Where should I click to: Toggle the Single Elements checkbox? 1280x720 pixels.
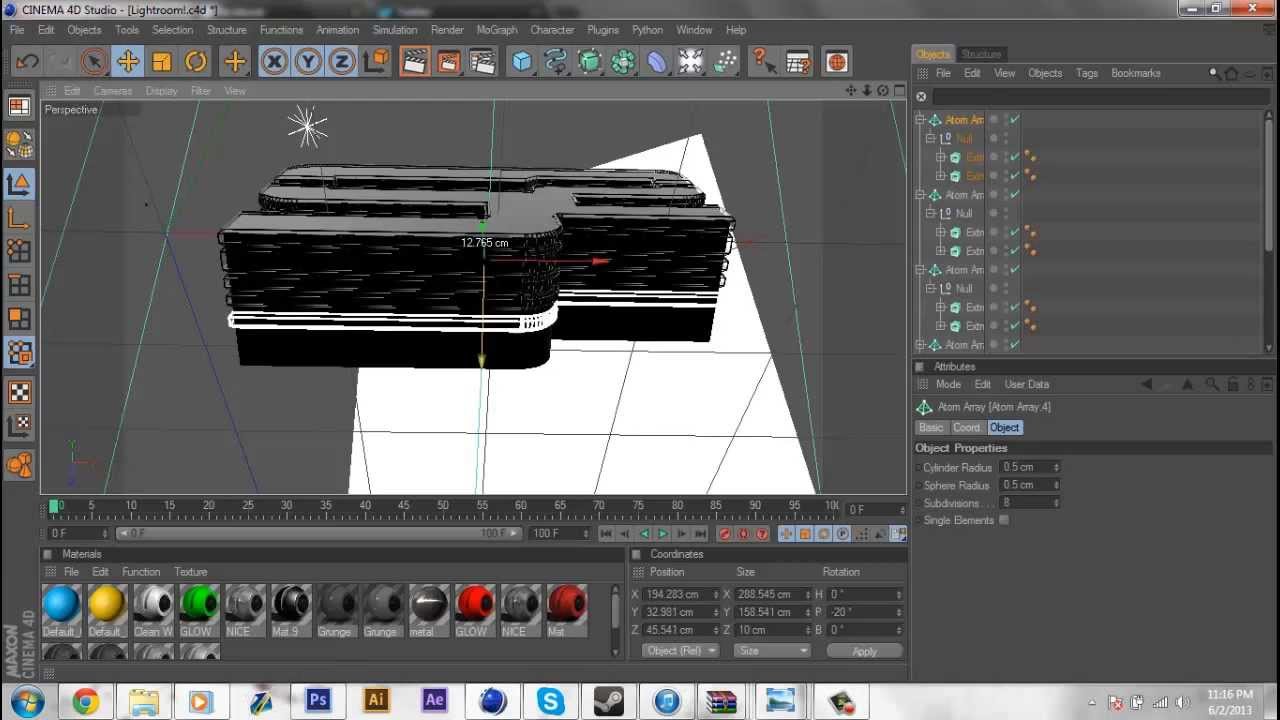point(1004,520)
